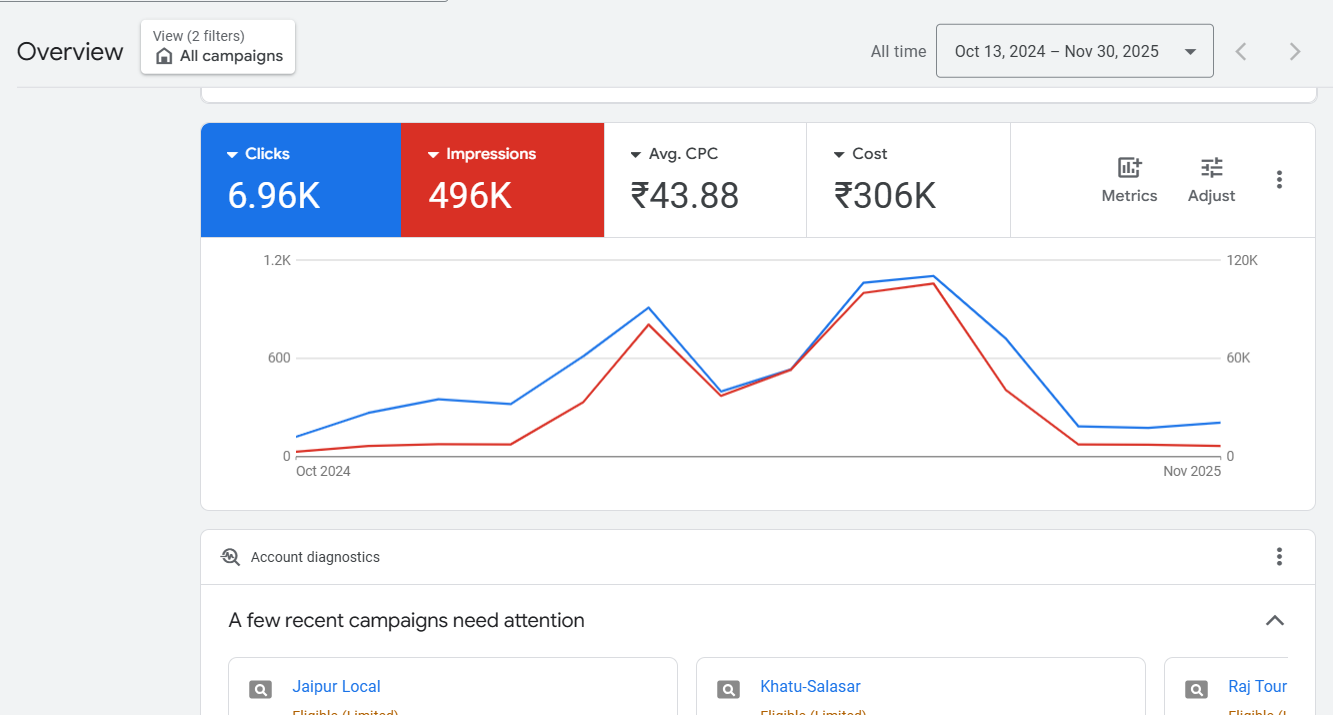Image resolution: width=1333 pixels, height=715 pixels.
Task: Go to the next date range
Action: pyautogui.click(x=1295, y=52)
